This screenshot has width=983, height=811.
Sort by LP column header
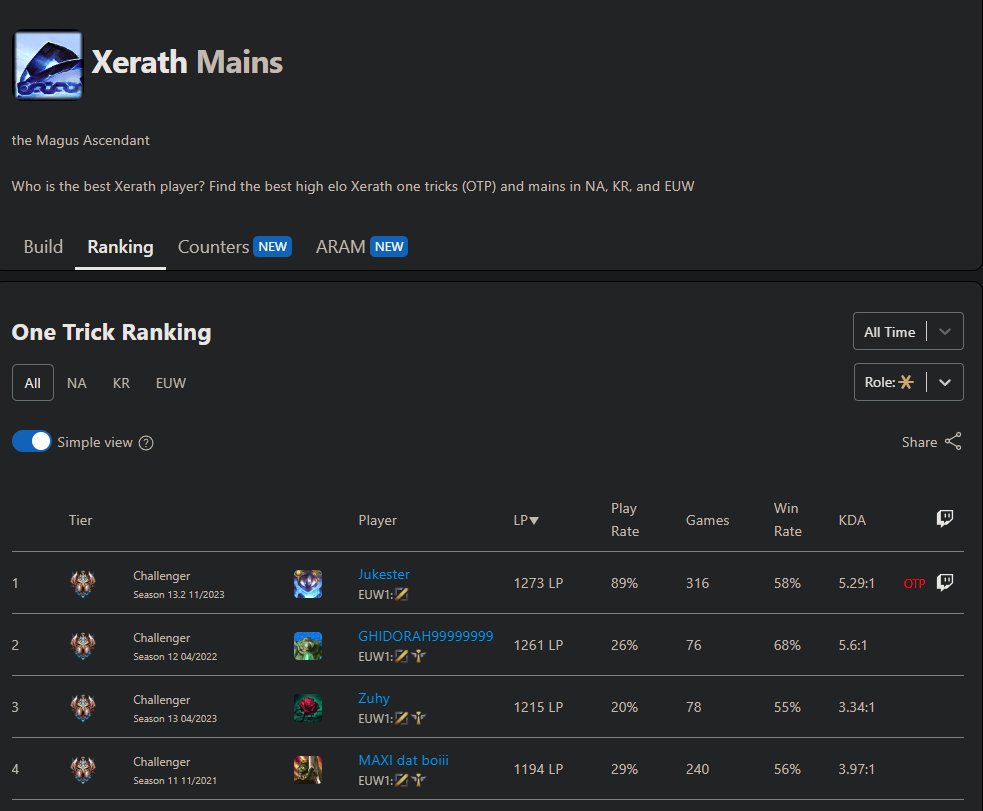tap(526, 520)
